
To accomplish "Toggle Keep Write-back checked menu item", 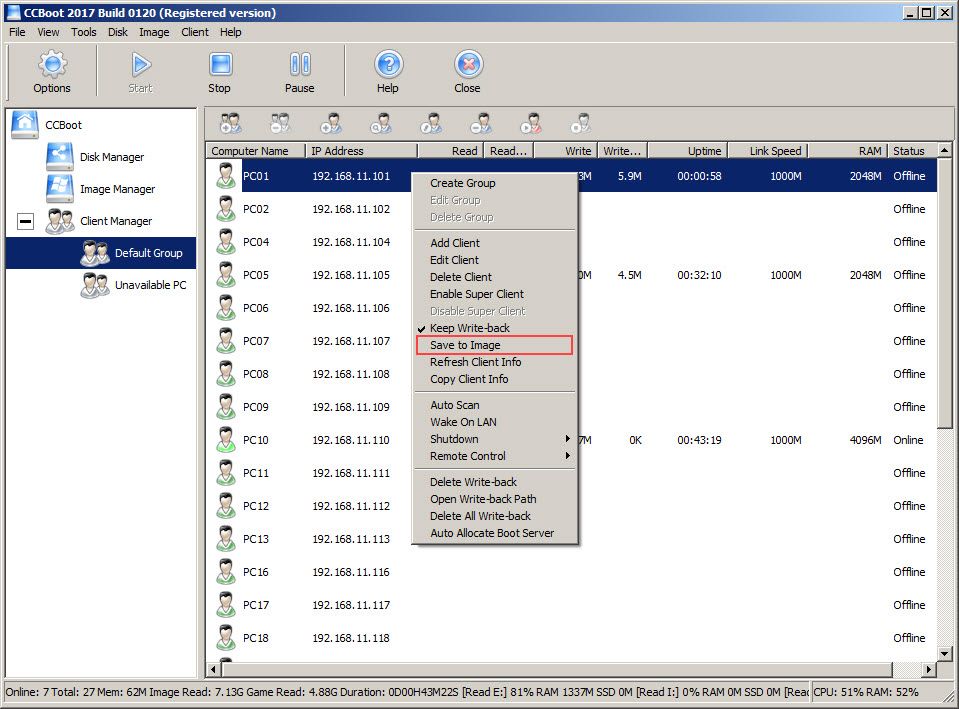I will 470,328.
